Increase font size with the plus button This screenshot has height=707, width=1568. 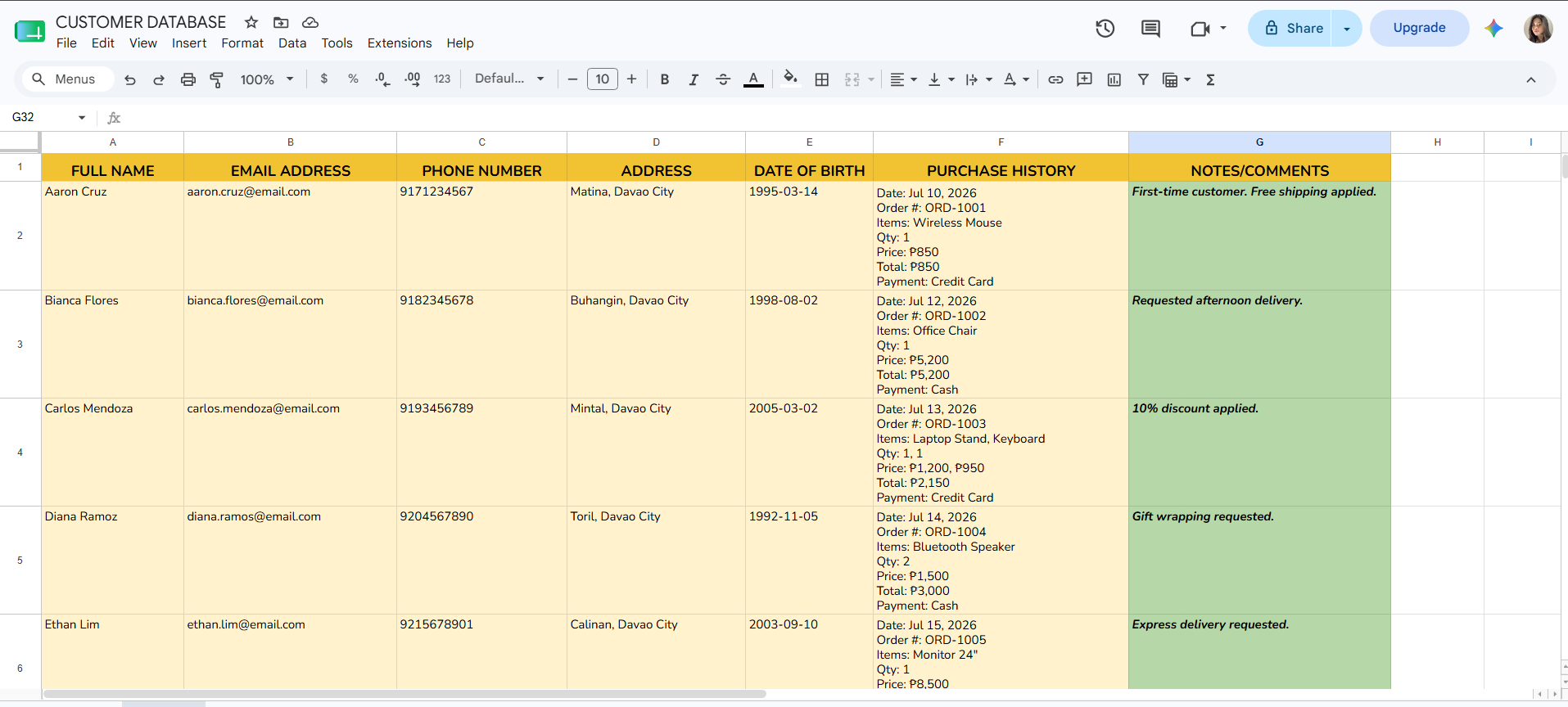tap(631, 79)
